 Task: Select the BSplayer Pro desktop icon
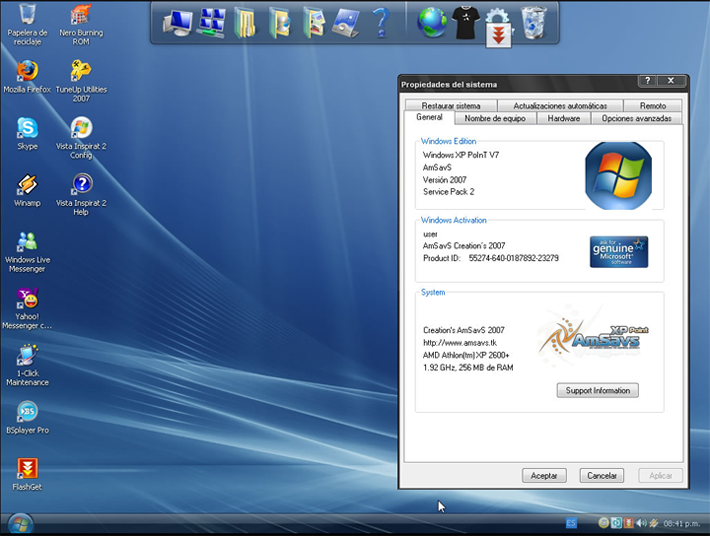(x=27, y=417)
